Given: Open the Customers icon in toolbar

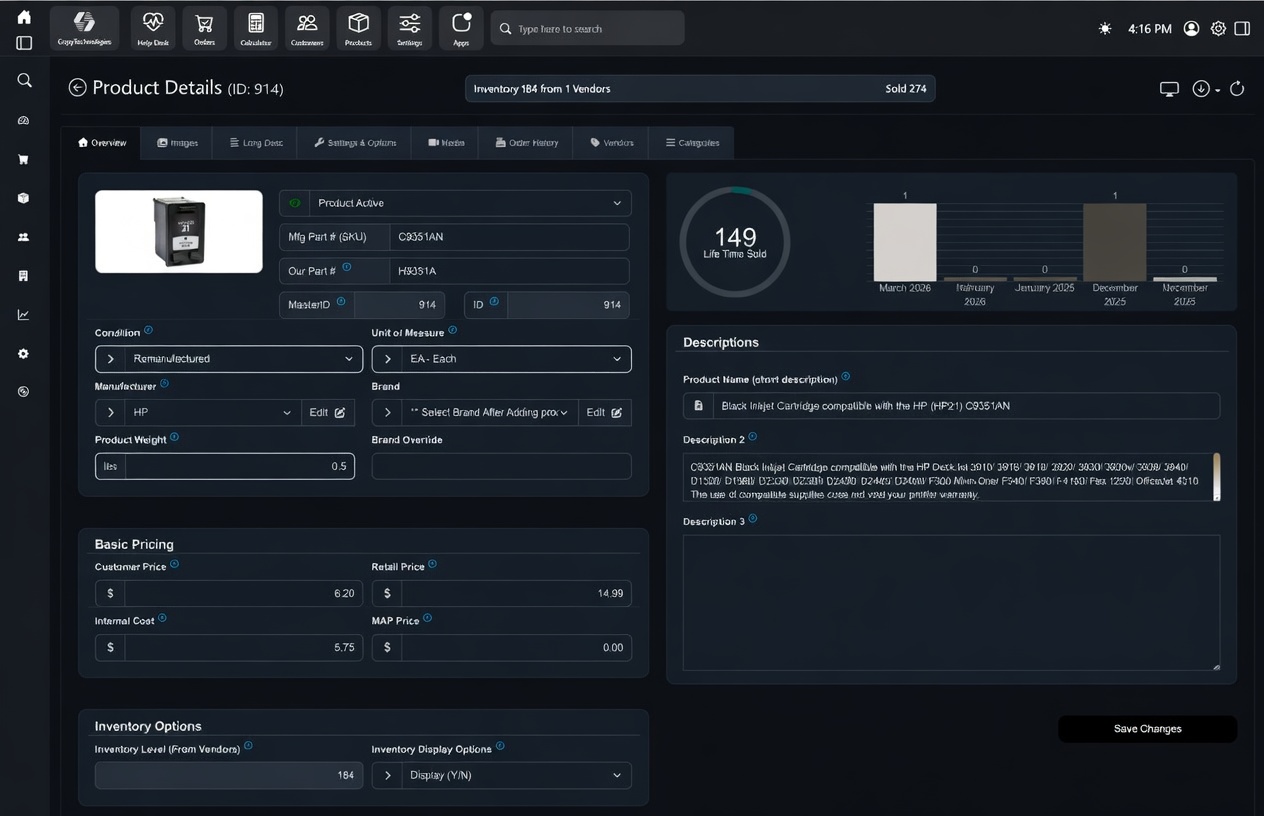Looking at the screenshot, I should click(x=307, y=28).
